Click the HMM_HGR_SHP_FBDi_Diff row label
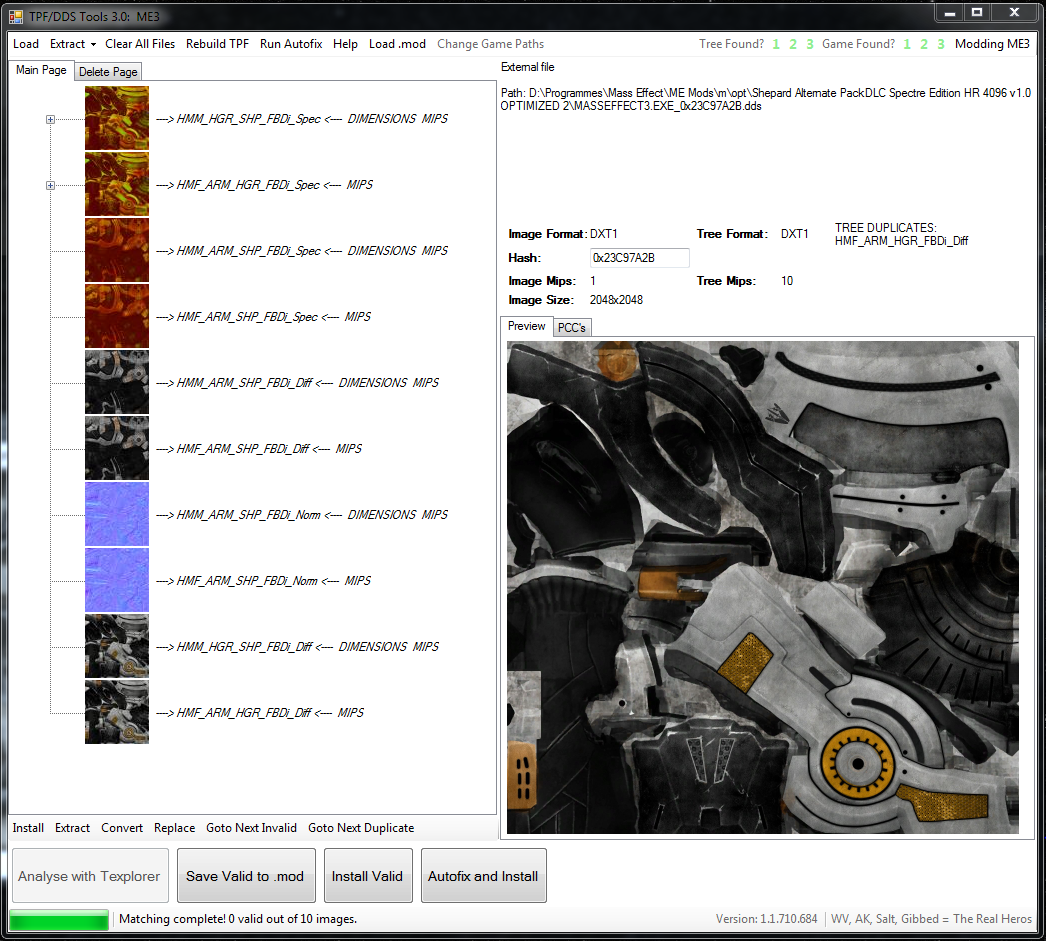 point(297,647)
